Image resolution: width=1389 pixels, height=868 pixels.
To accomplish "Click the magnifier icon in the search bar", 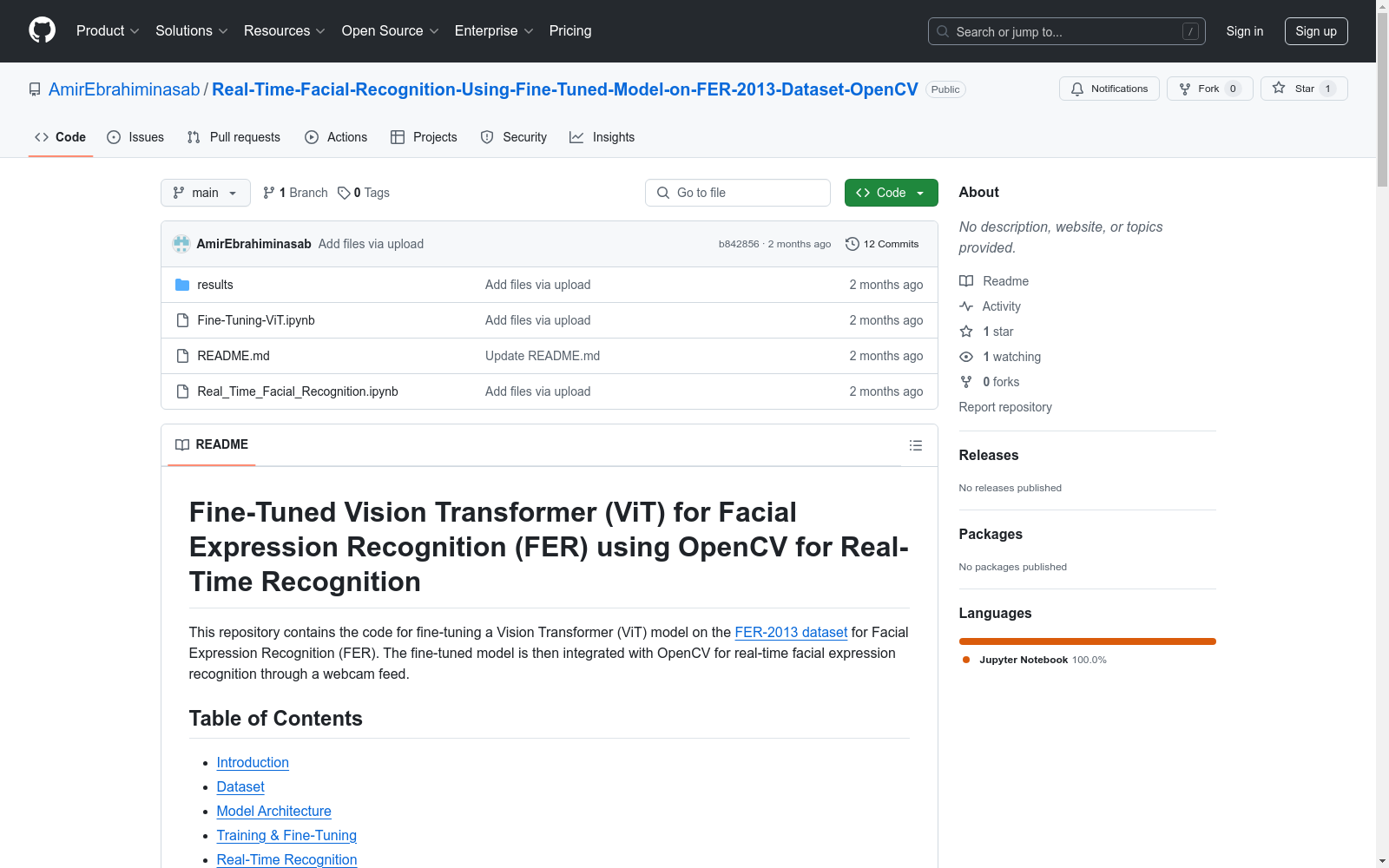I will [x=943, y=31].
